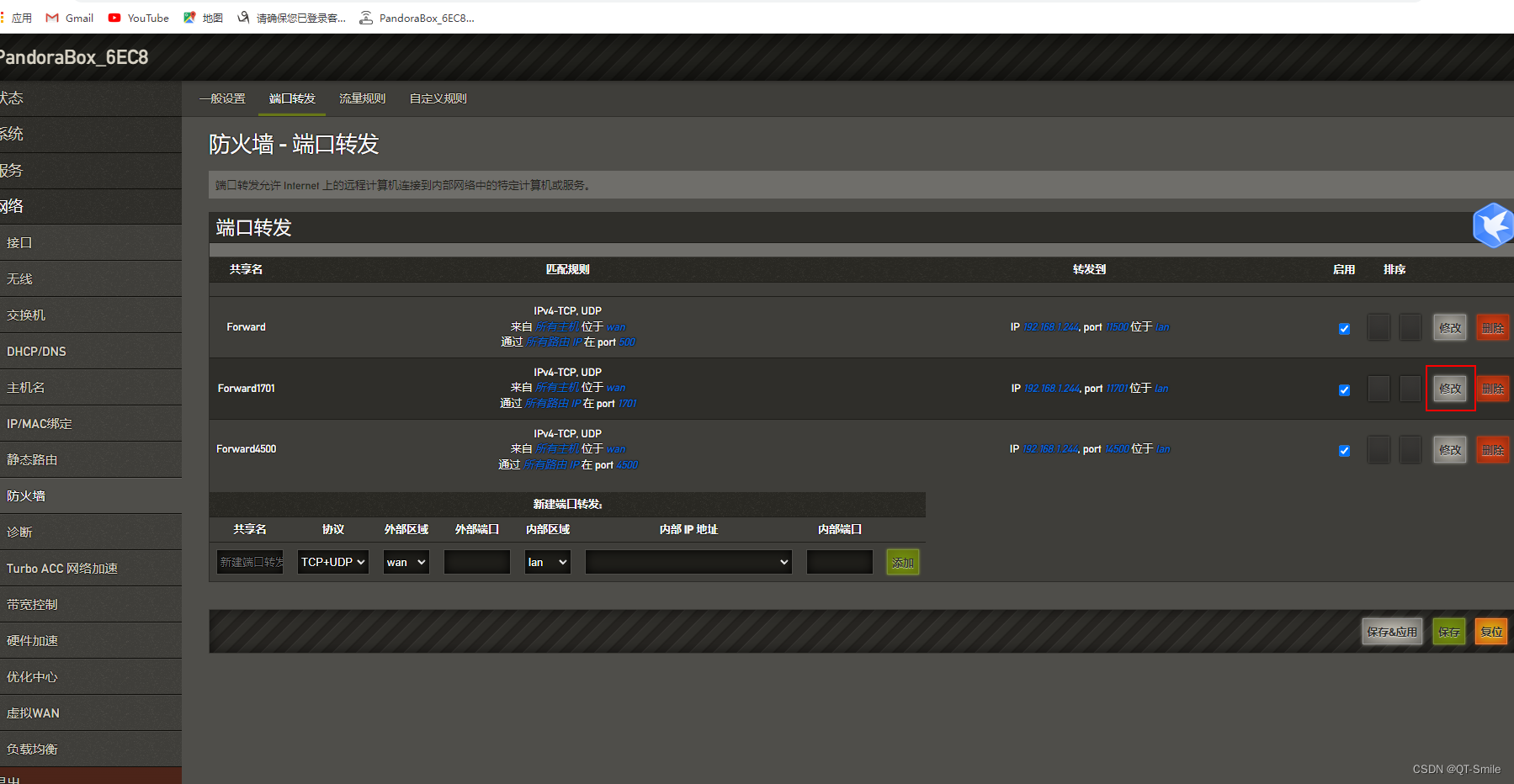Open the 主机名 page
This screenshot has height=784, width=1514.
click(x=91, y=388)
